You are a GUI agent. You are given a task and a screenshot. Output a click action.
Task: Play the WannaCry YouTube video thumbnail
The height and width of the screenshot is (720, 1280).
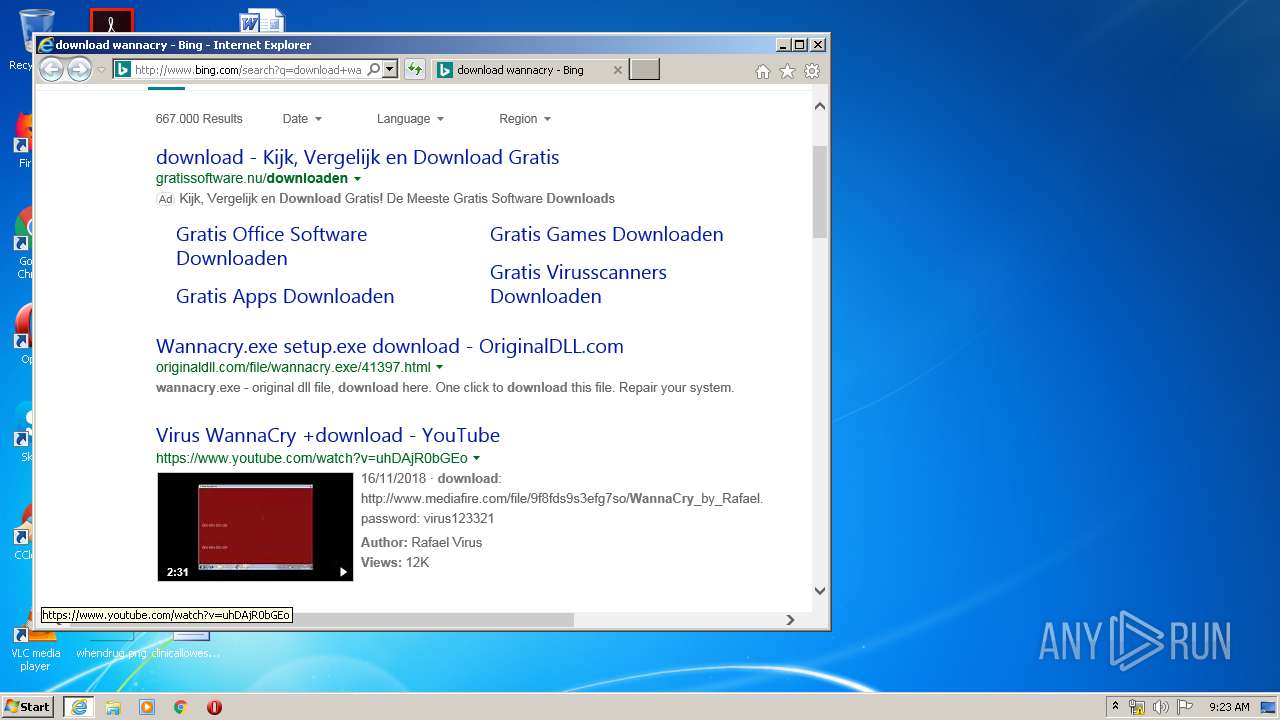(255, 527)
